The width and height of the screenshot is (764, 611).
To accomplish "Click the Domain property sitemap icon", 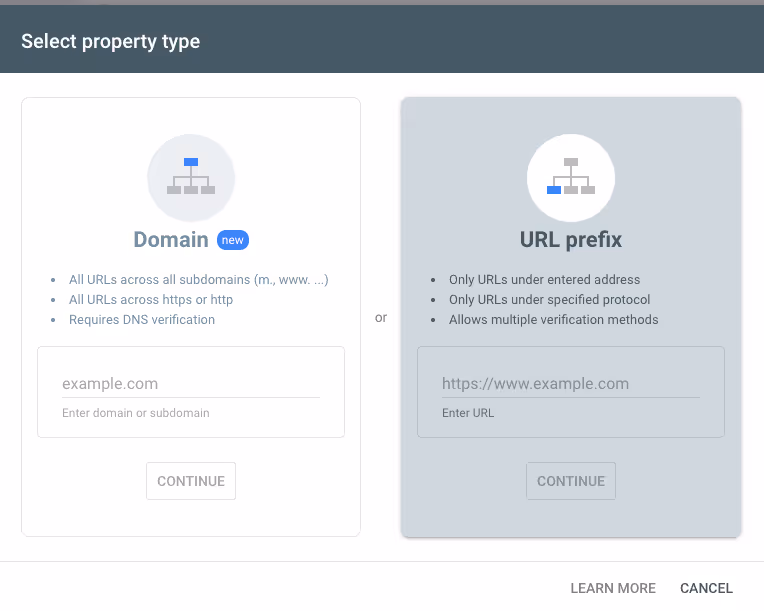I will coord(191,176).
